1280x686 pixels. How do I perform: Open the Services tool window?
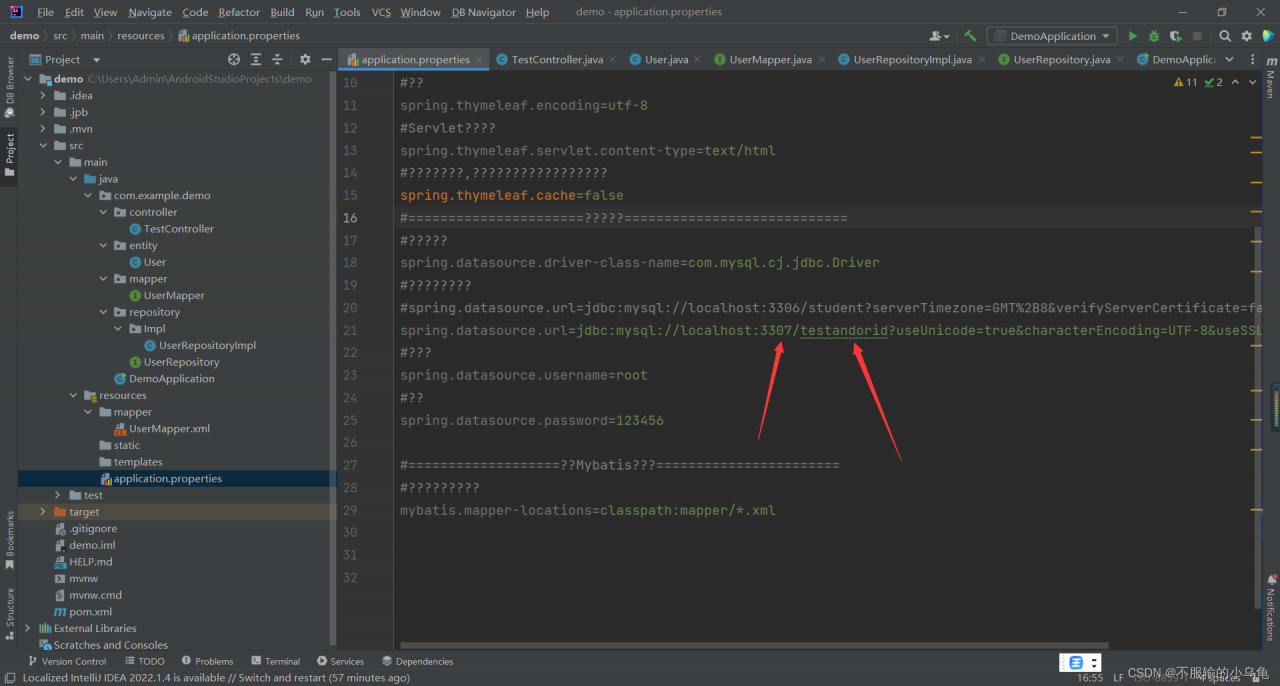pyautogui.click(x=340, y=661)
